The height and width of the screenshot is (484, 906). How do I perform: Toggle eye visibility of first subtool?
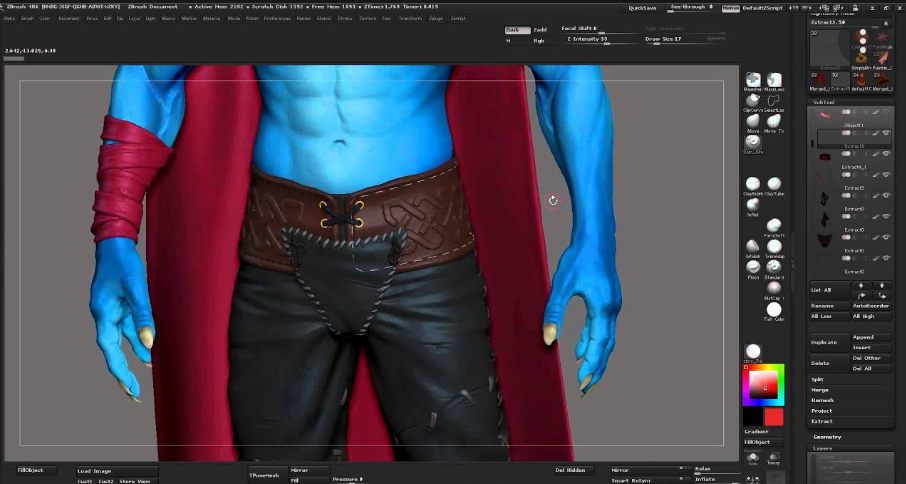(885, 112)
